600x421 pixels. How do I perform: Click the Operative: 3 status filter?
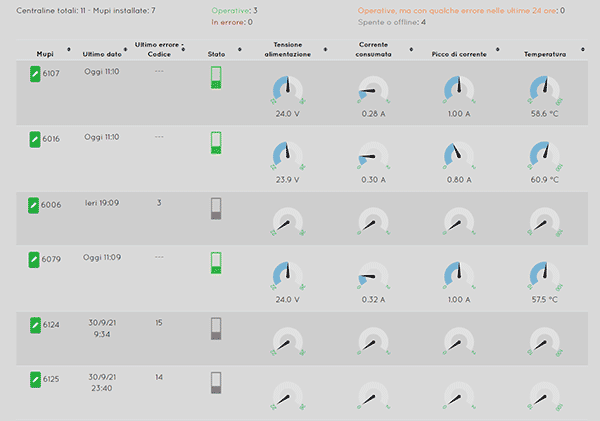point(235,10)
